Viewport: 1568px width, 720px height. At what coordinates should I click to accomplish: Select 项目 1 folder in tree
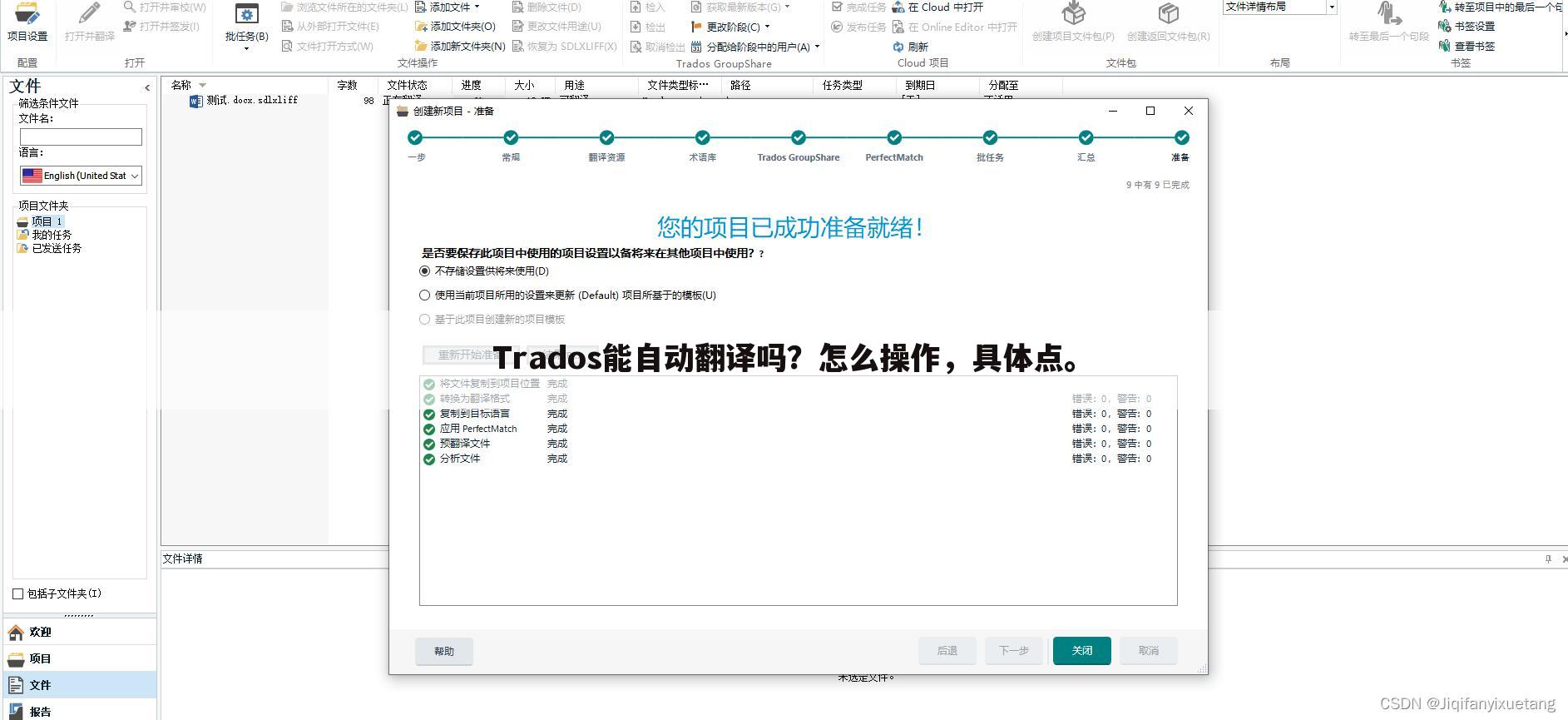click(40, 221)
